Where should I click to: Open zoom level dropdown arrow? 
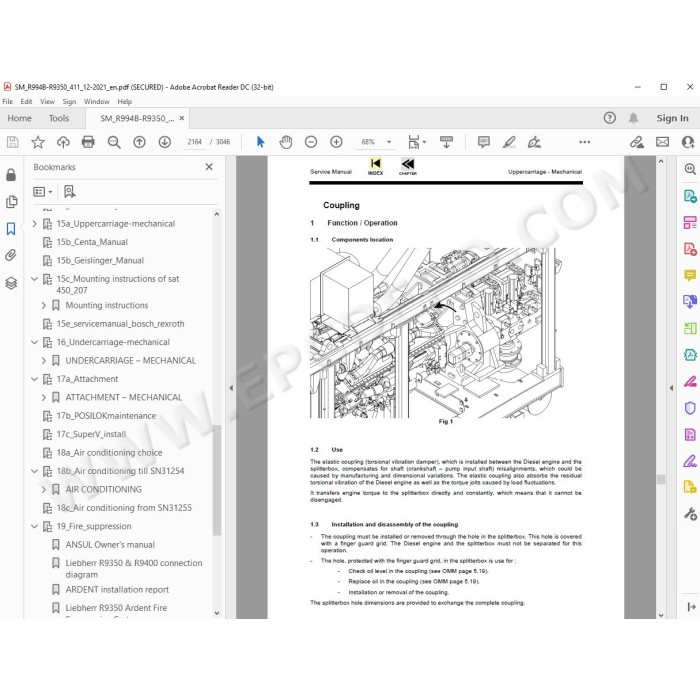(389, 142)
